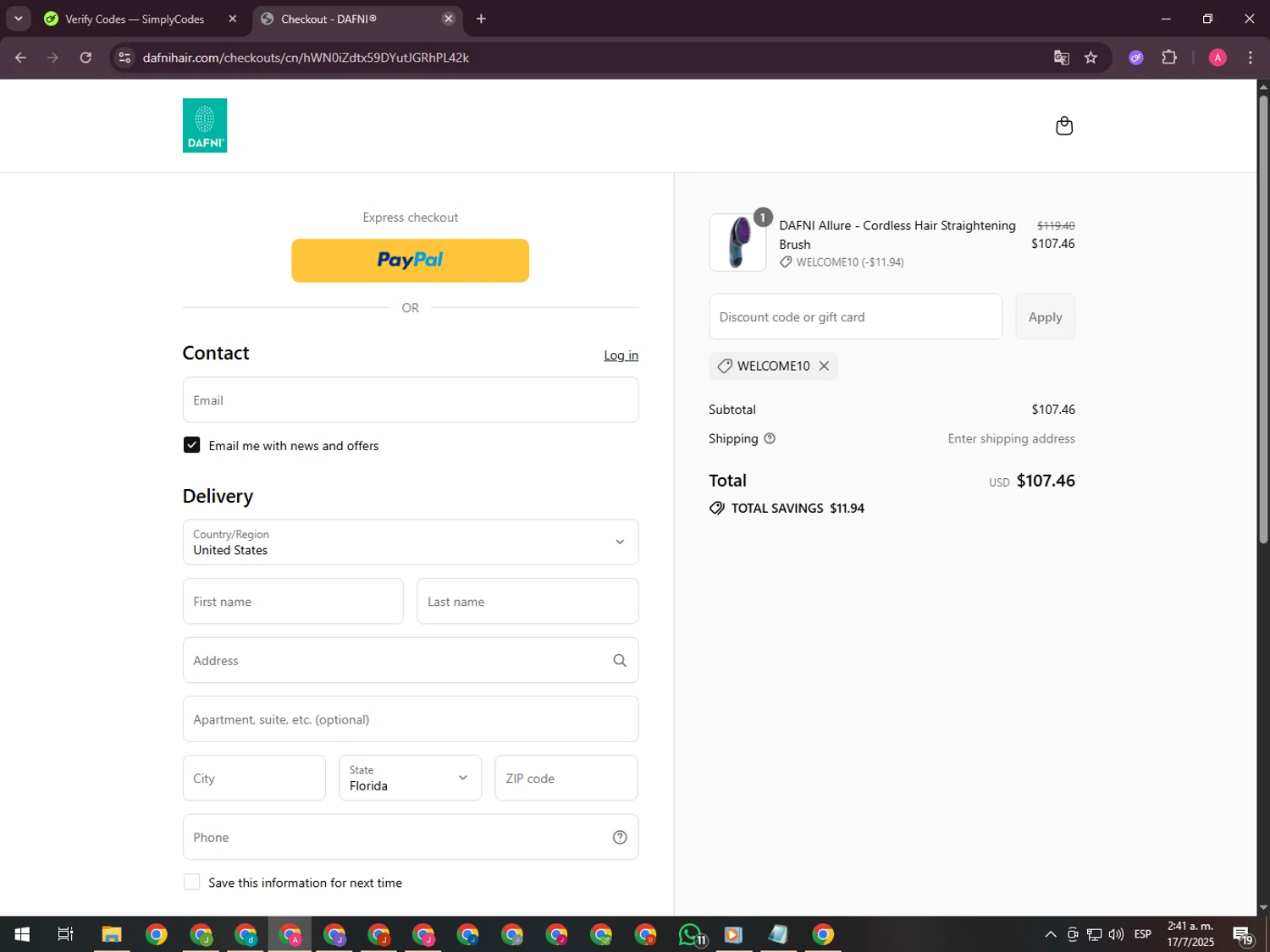Viewport: 1270px width, 952px height.
Task: Reload the checkout page
Action: [x=86, y=58]
